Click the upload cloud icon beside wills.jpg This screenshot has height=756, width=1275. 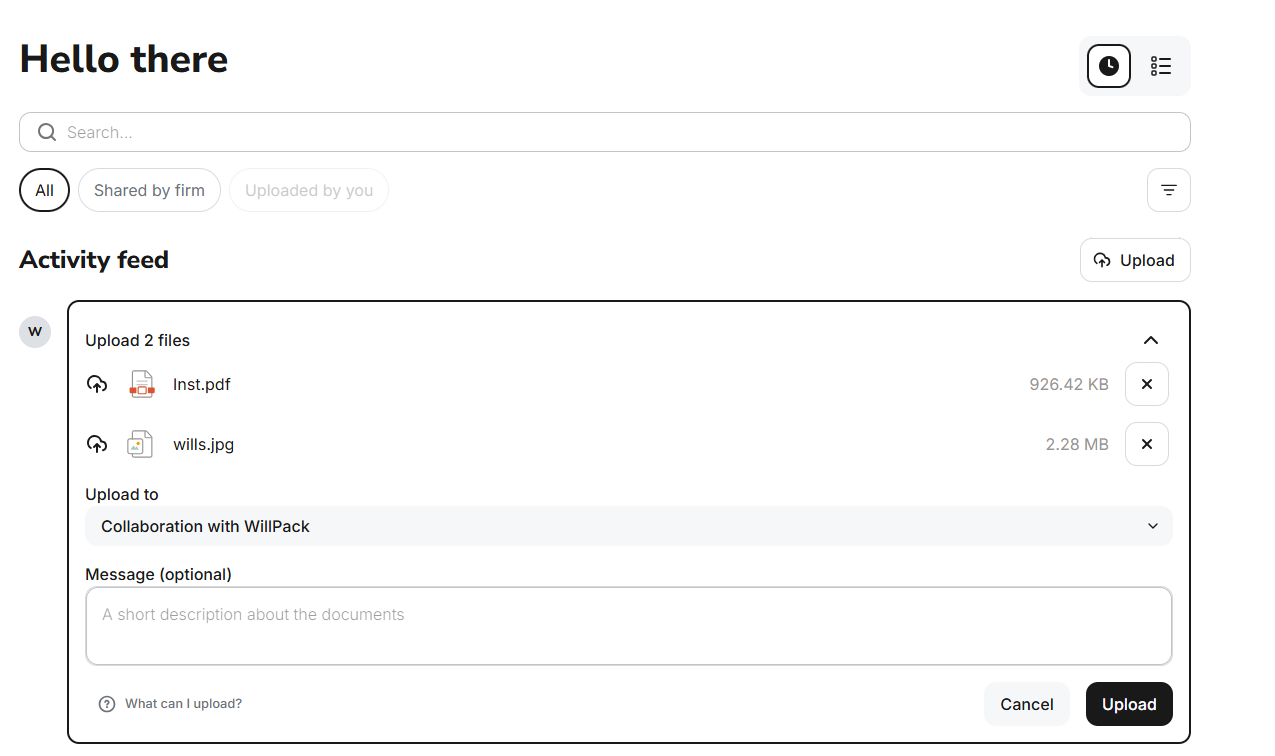97,444
